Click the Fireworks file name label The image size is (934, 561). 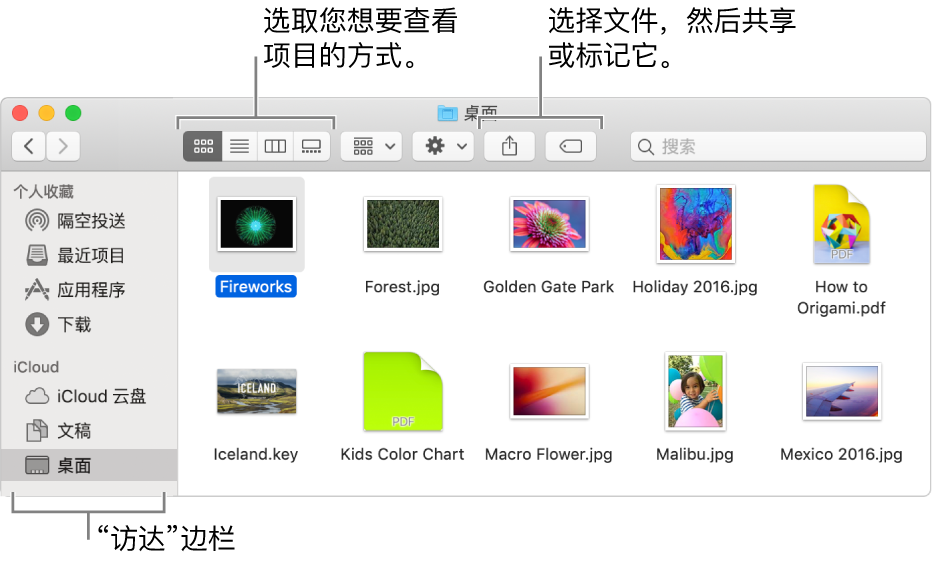(x=256, y=287)
